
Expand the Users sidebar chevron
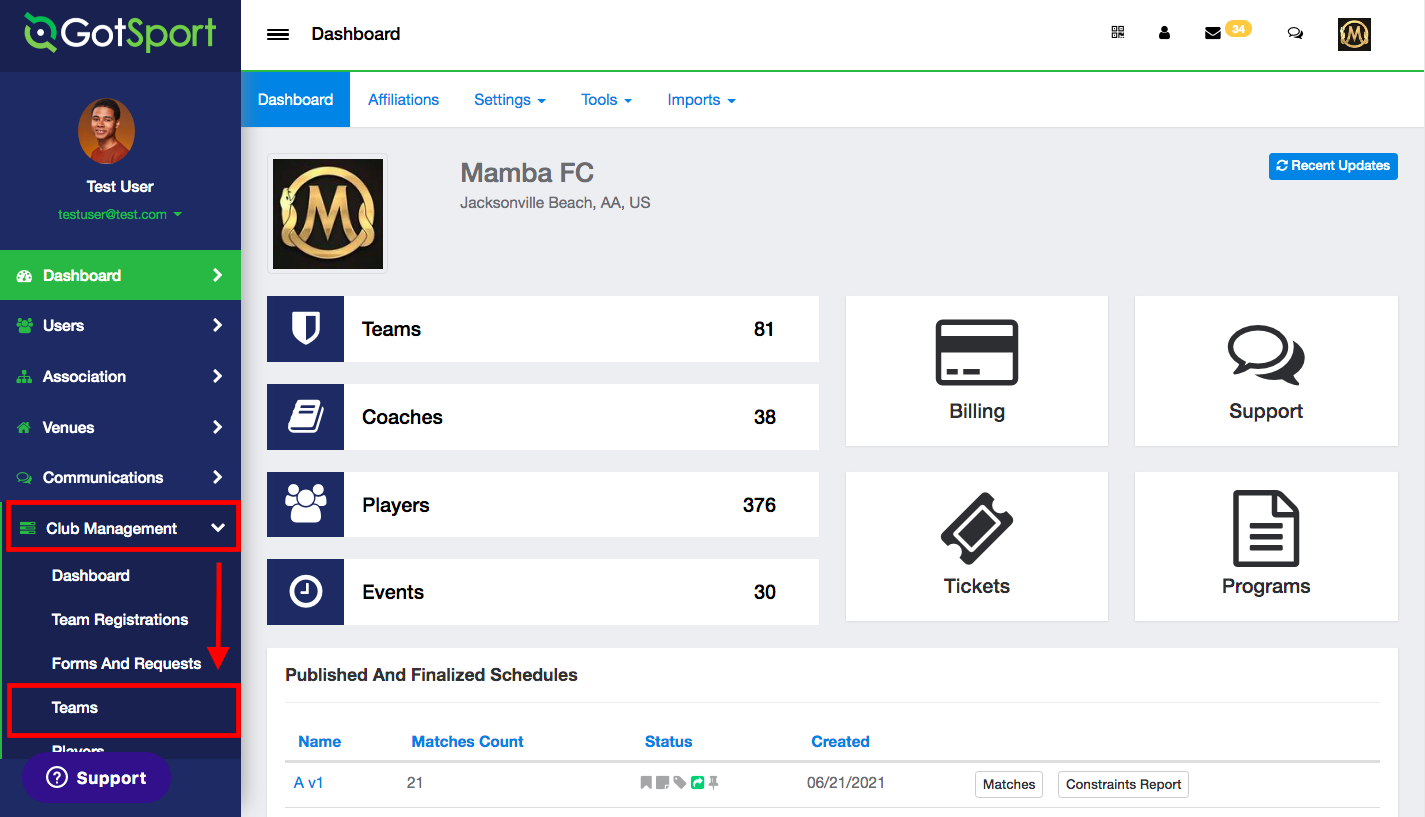tap(217, 325)
